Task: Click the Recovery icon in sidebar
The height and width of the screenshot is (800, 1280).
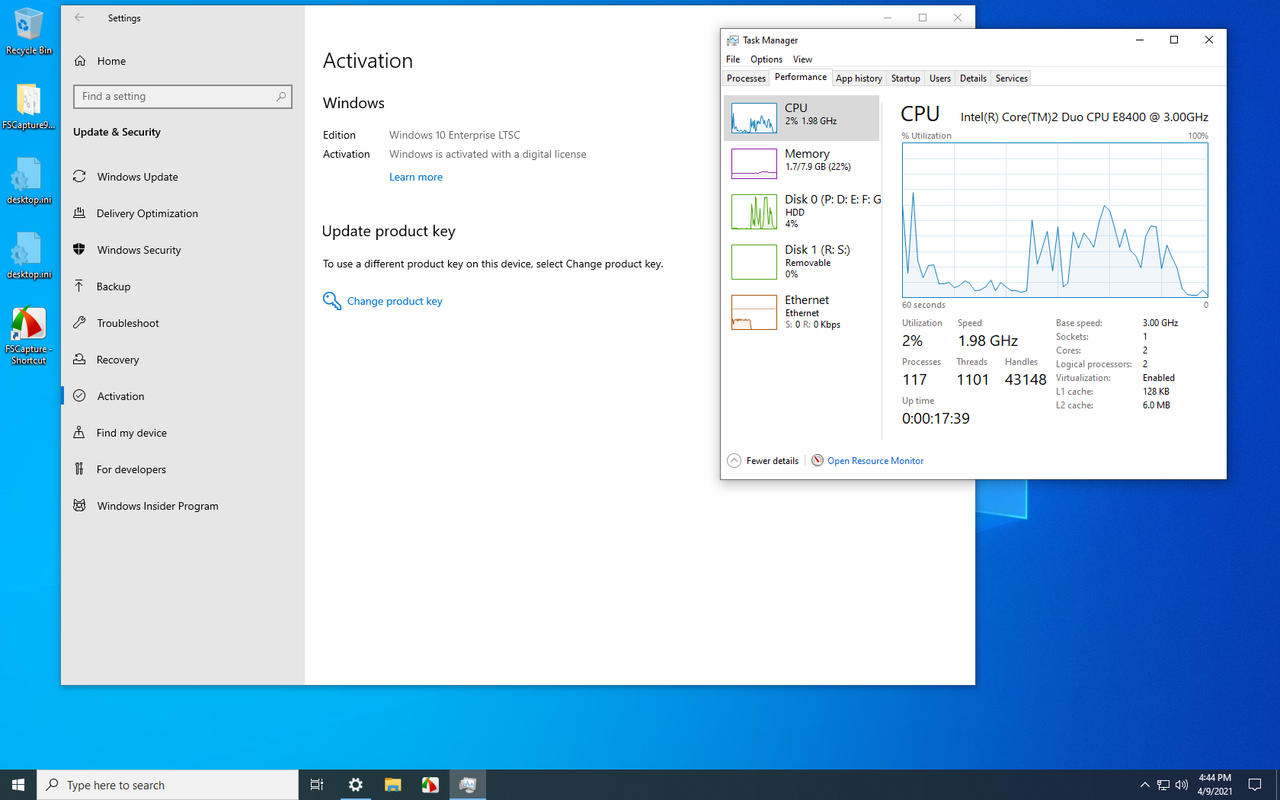Action: [80, 360]
